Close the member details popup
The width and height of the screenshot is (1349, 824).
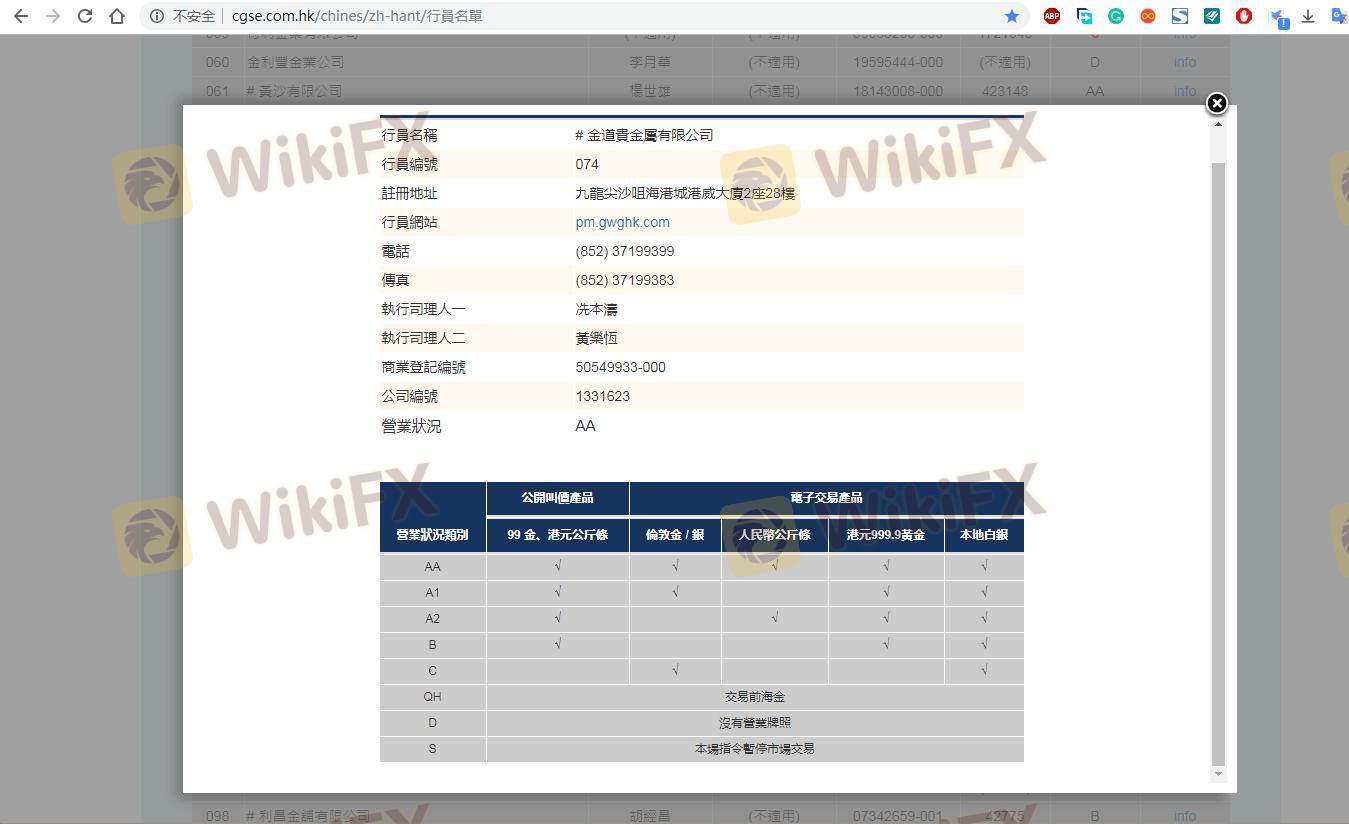(x=1216, y=103)
